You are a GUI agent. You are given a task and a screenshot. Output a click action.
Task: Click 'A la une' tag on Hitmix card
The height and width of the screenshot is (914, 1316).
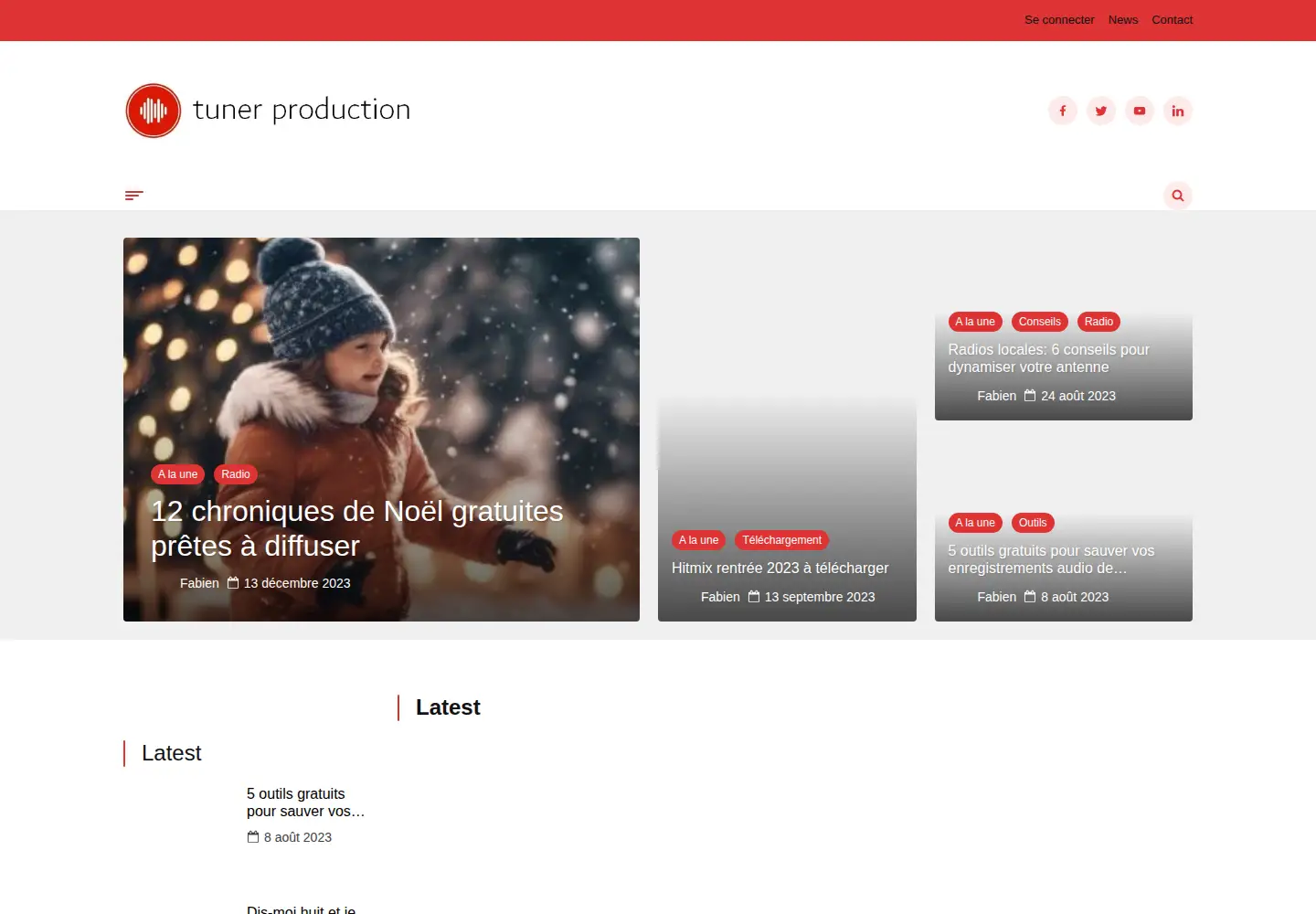[x=698, y=540]
